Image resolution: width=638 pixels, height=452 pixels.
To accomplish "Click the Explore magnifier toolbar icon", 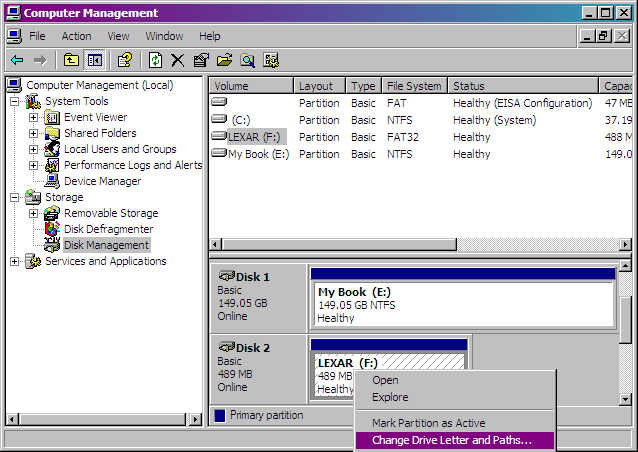I will [247, 60].
